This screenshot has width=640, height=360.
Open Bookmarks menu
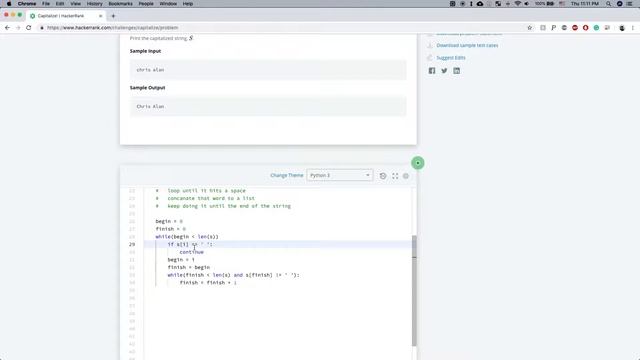(x=120, y=4)
